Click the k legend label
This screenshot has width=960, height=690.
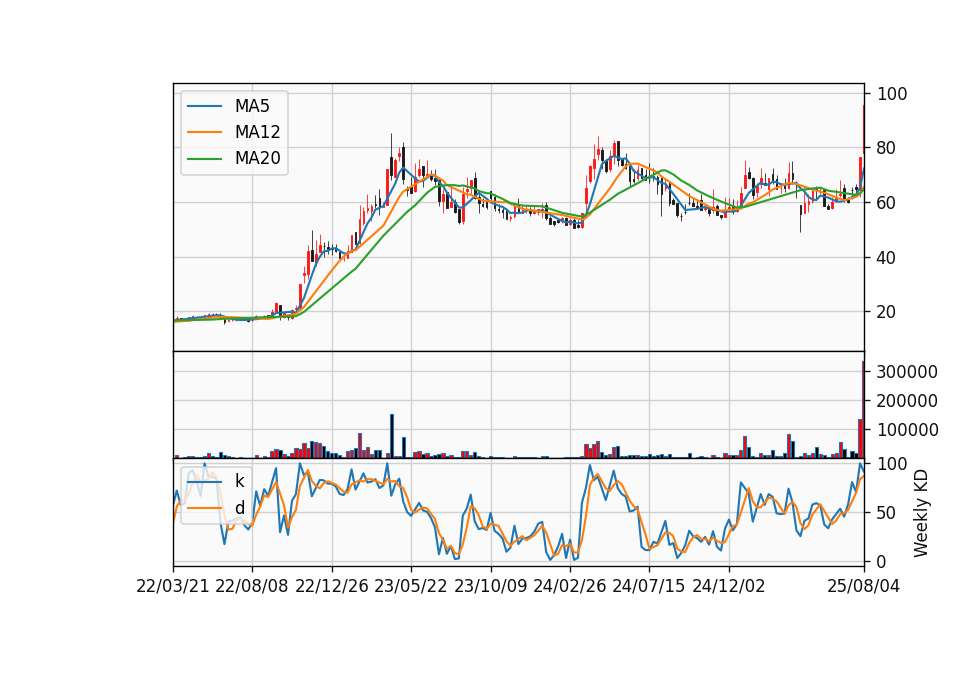239,481
